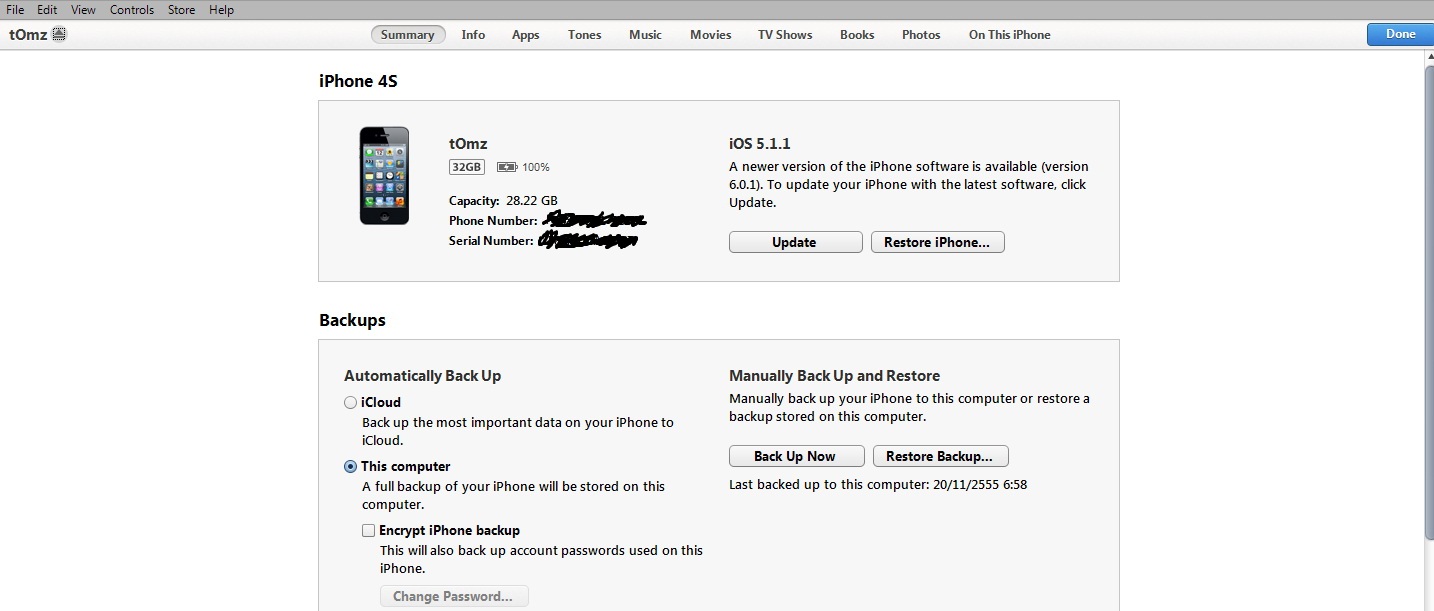1434x611 pixels.
Task: Open the Controls menu
Action: pos(132,10)
